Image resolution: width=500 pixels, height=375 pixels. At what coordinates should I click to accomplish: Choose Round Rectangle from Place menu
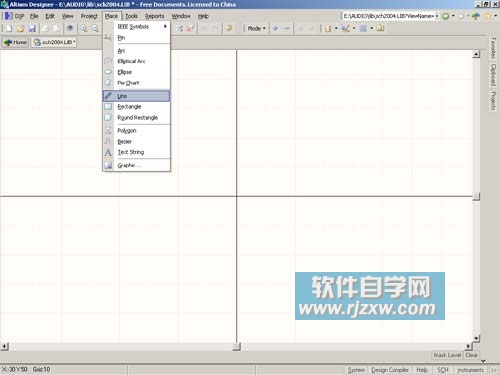tap(136, 117)
